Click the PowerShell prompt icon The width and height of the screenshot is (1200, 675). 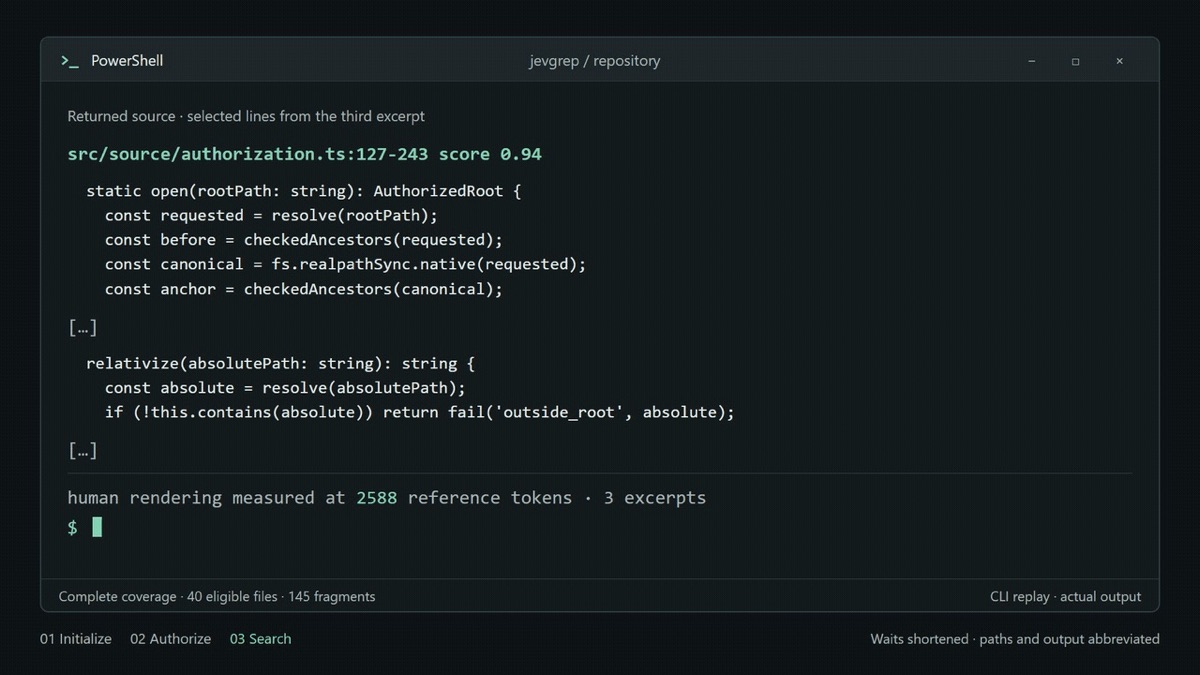pyautogui.click(x=69, y=61)
